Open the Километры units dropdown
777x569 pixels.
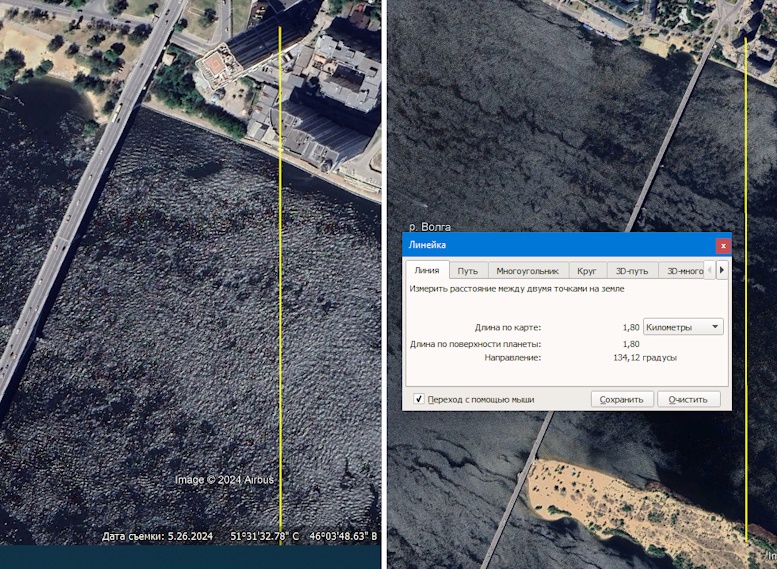click(683, 327)
